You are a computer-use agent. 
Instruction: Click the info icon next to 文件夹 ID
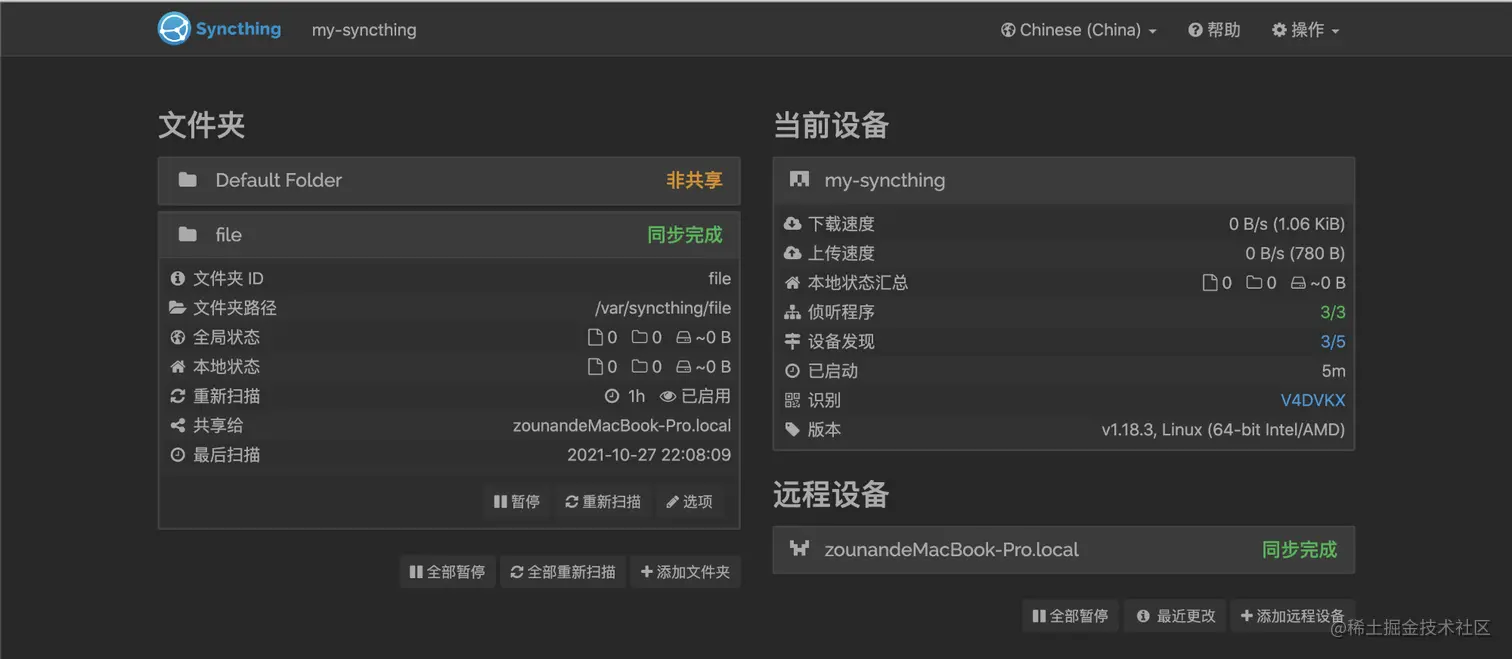pos(178,278)
